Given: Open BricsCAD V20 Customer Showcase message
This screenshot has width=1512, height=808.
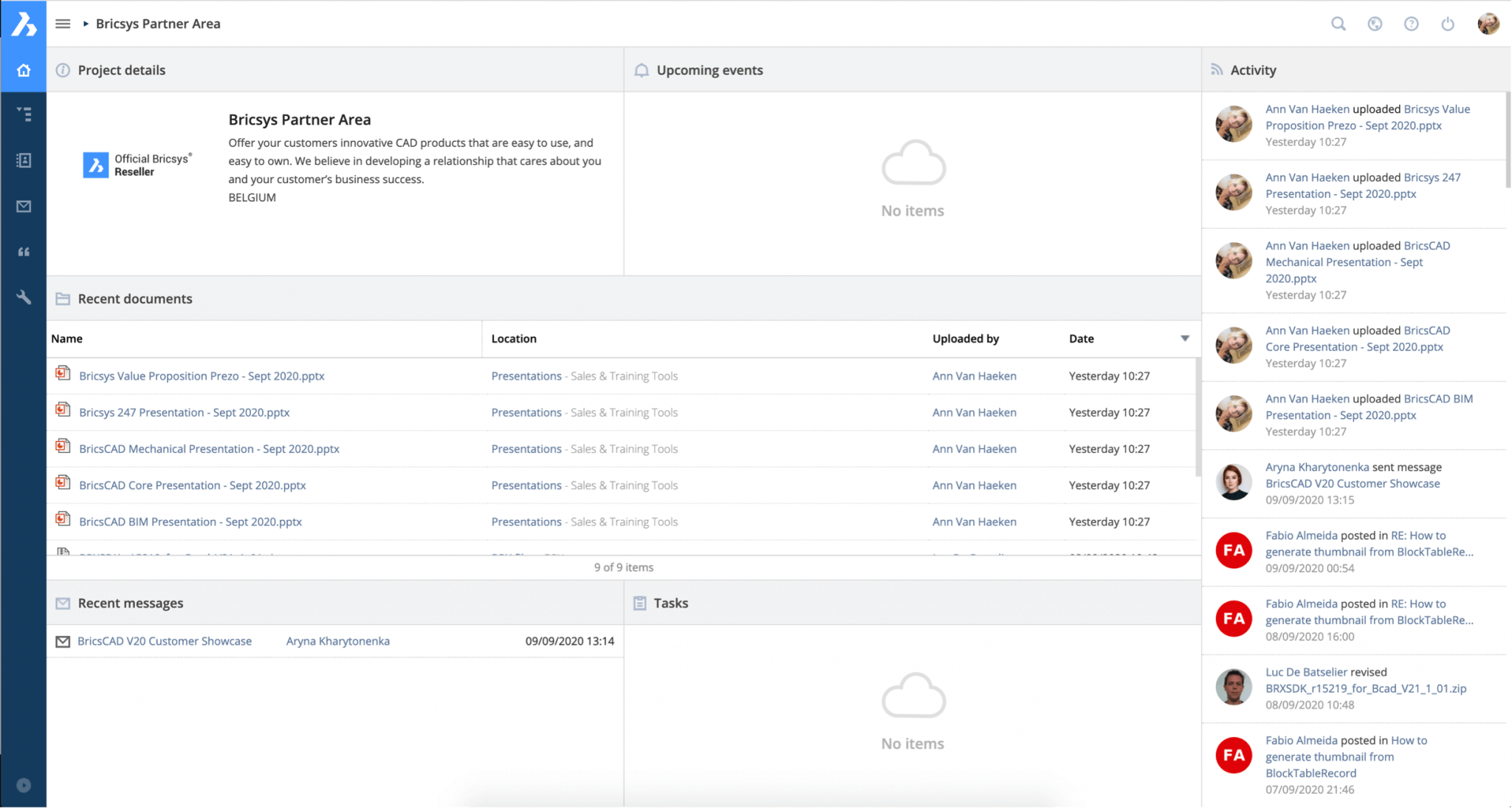Looking at the screenshot, I should click(164, 641).
